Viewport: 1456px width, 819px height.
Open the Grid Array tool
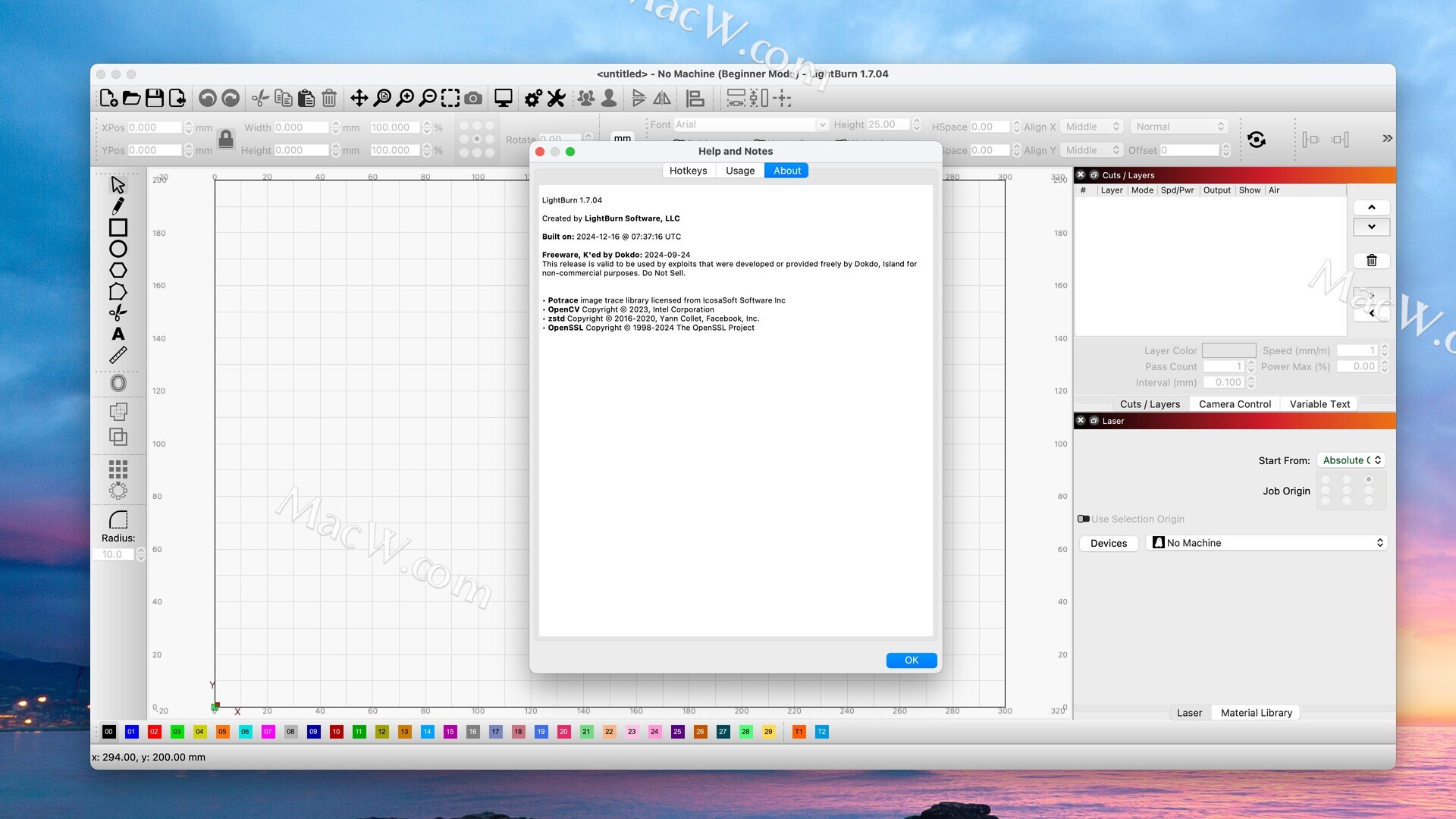point(118,468)
